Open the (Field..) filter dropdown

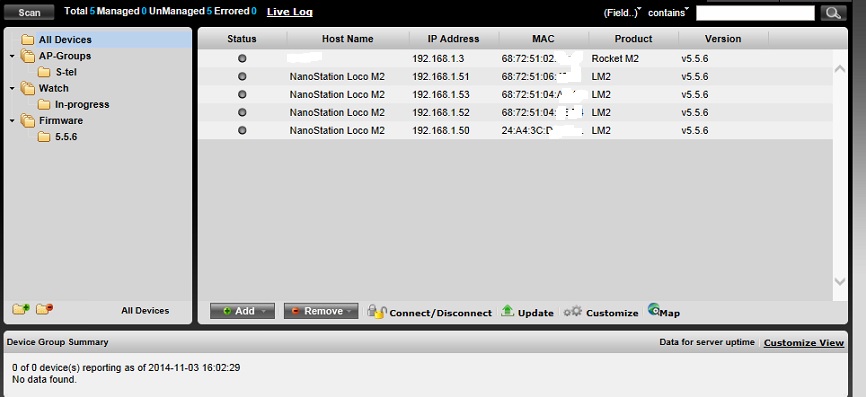[x=622, y=13]
